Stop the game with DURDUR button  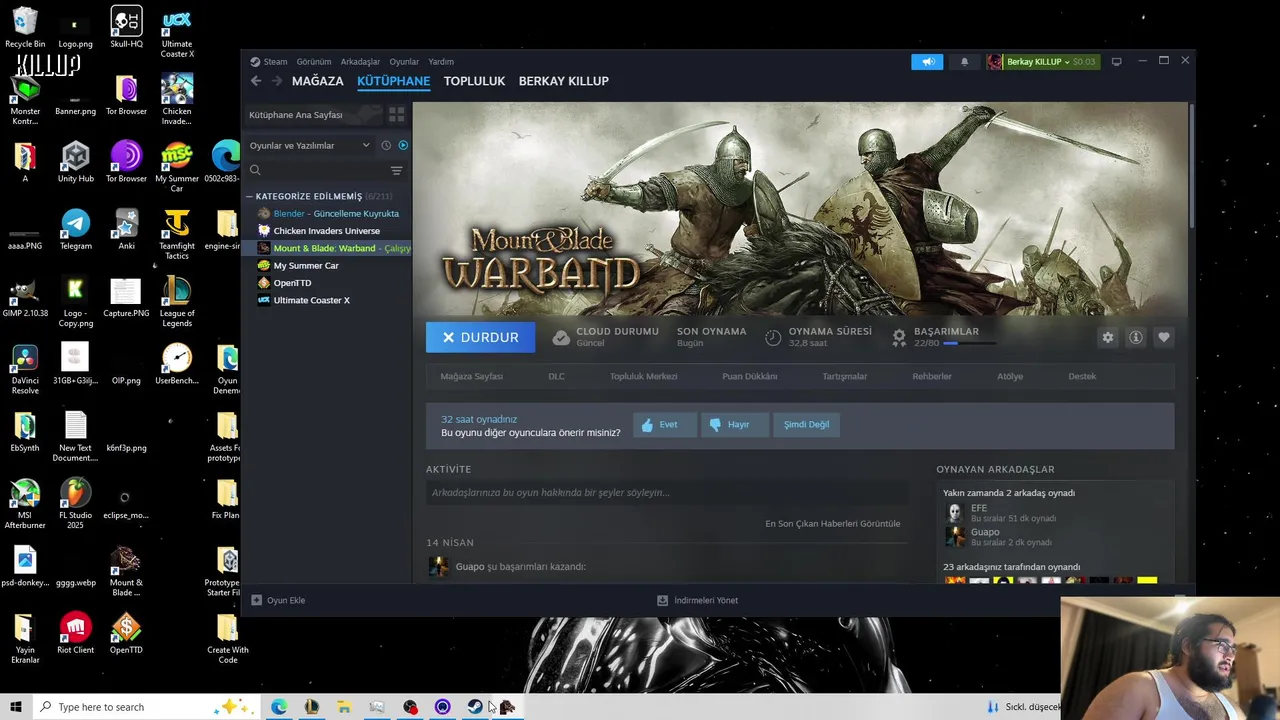pos(480,338)
